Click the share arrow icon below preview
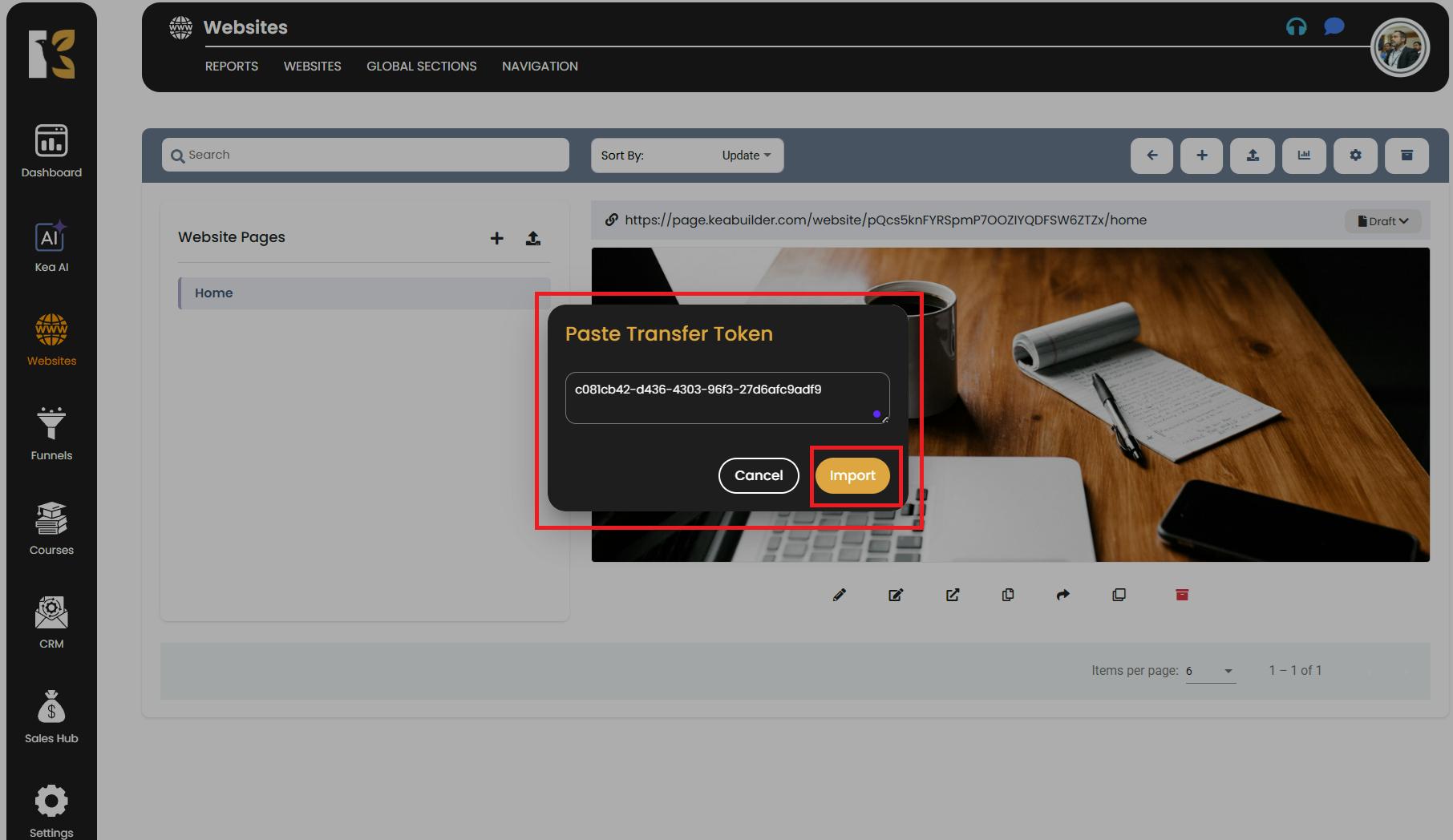The width and height of the screenshot is (1453, 840). click(1062, 595)
